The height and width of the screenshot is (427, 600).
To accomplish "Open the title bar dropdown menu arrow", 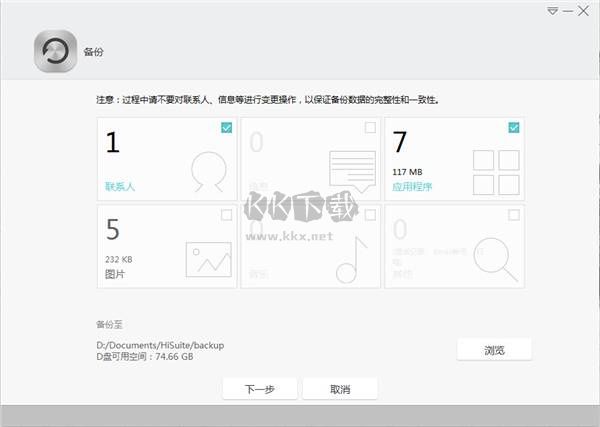I will pos(551,10).
